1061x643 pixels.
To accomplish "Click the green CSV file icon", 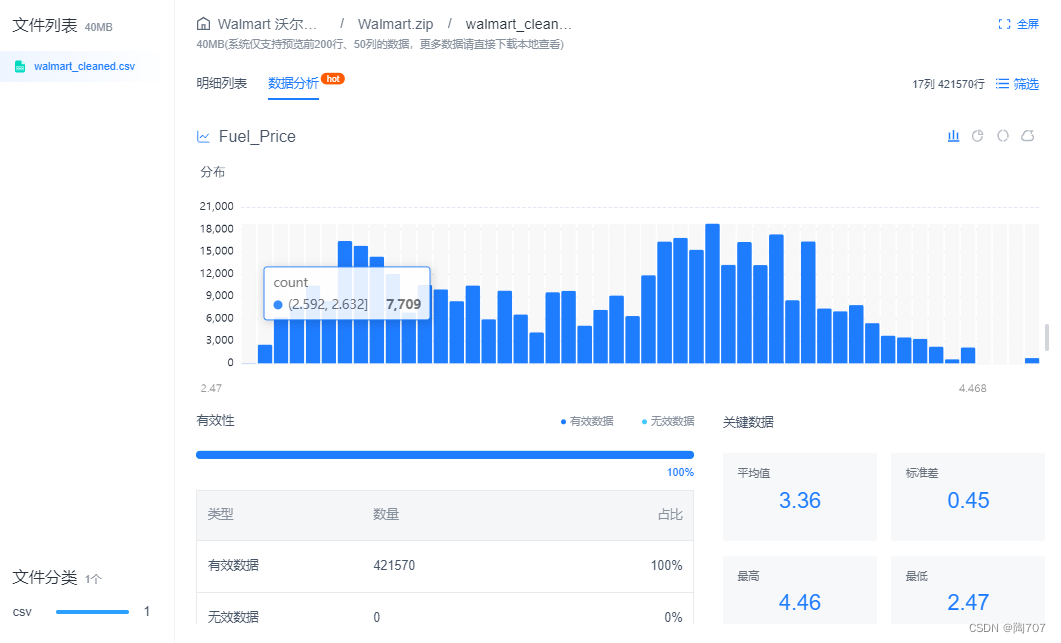I will pyautogui.click(x=20, y=66).
